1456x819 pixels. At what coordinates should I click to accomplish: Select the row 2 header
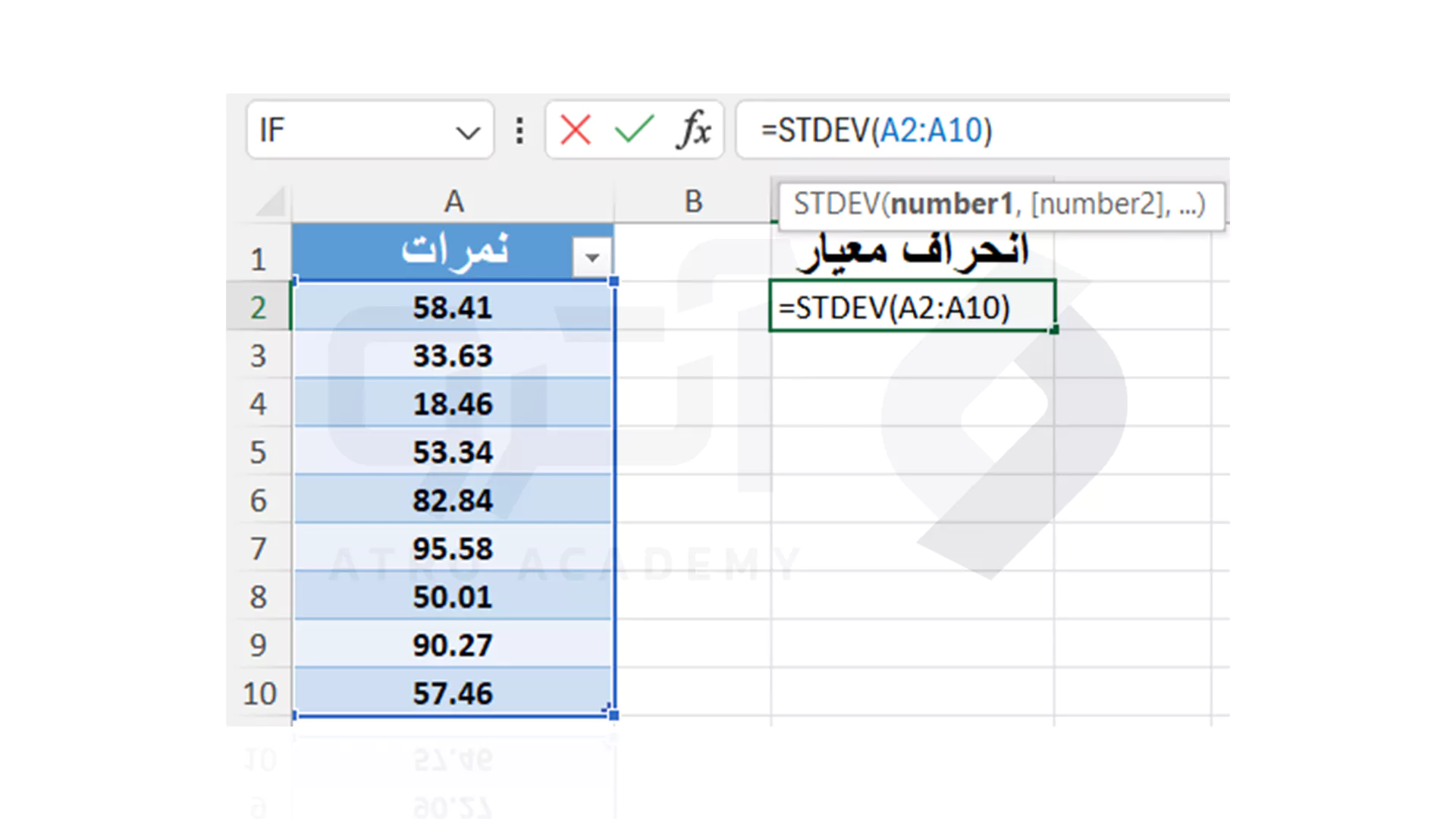coord(259,307)
